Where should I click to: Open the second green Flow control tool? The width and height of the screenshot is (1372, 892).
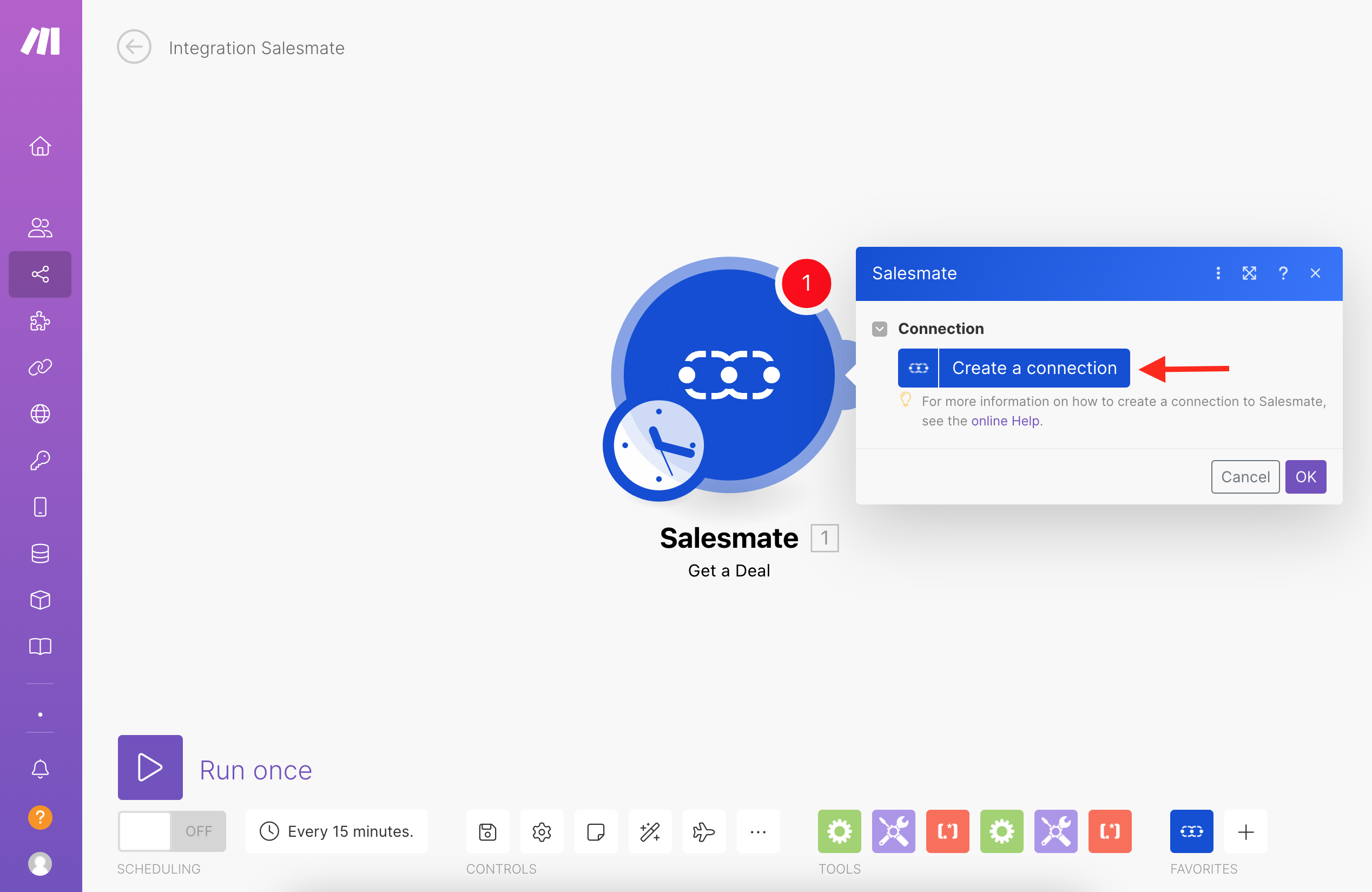coord(1002,831)
